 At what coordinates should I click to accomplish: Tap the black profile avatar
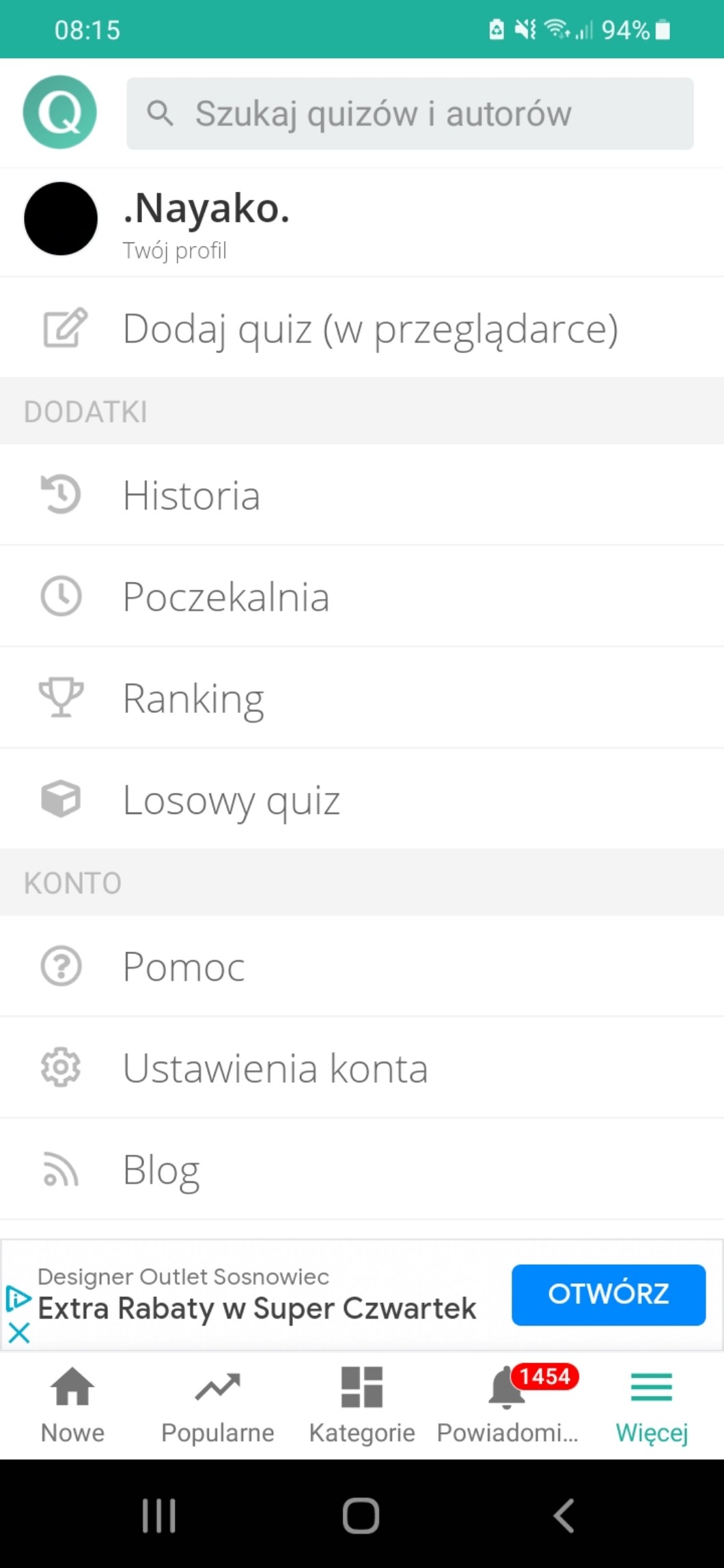click(x=61, y=219)
